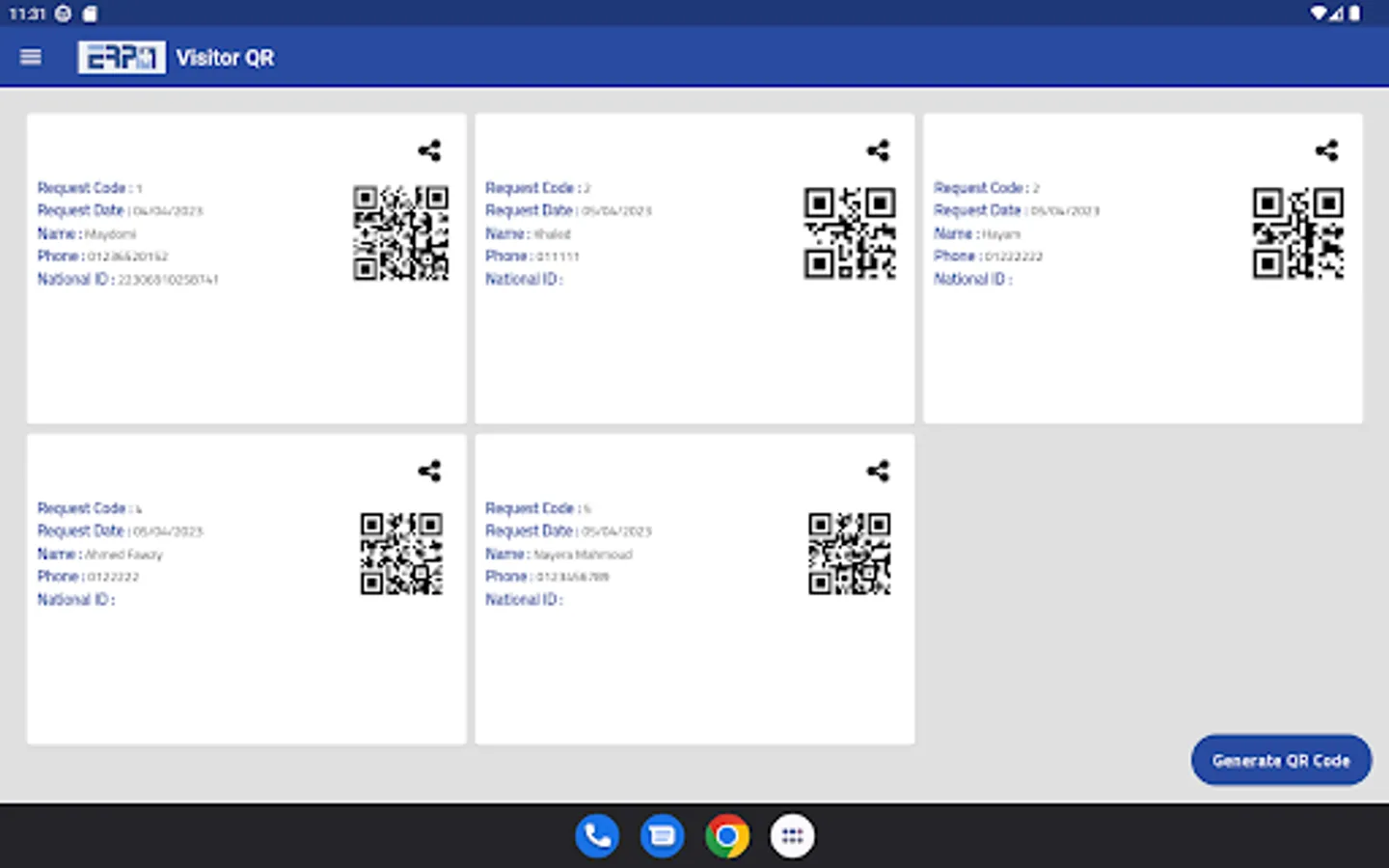Select the name "Hayam" on its card
The height and width of the screenshot is (868, 1389).
point(1001,234)
